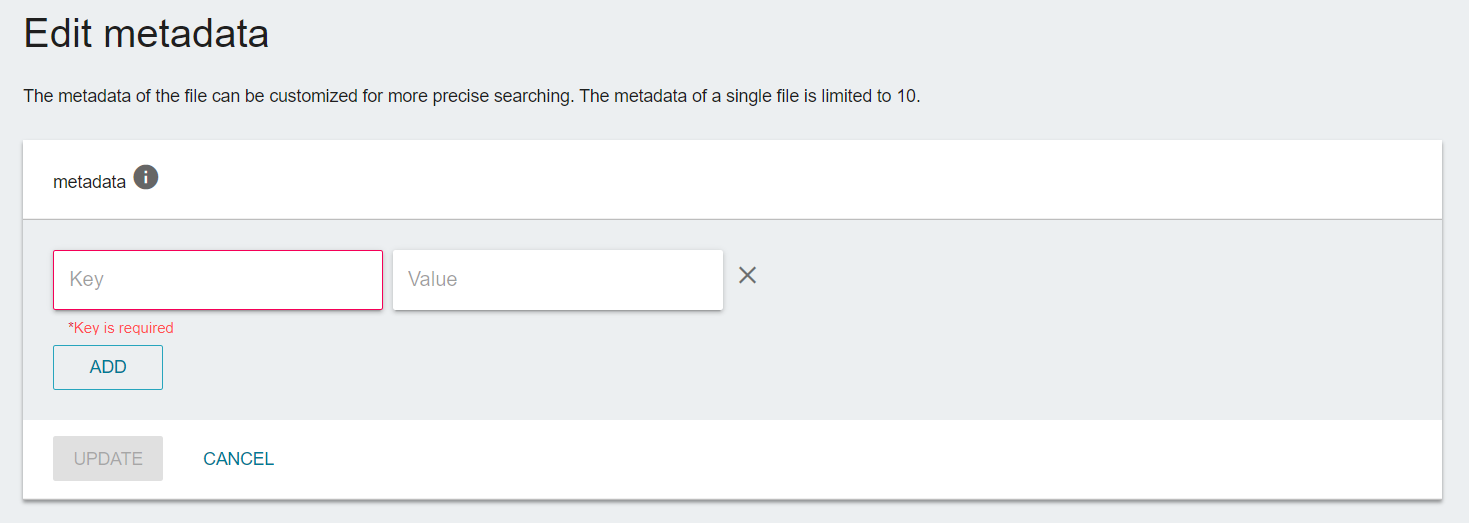Screen dimensions: 1469x523
Task: Click the "Edit metadata" page heading
Action: coord(146,34)
